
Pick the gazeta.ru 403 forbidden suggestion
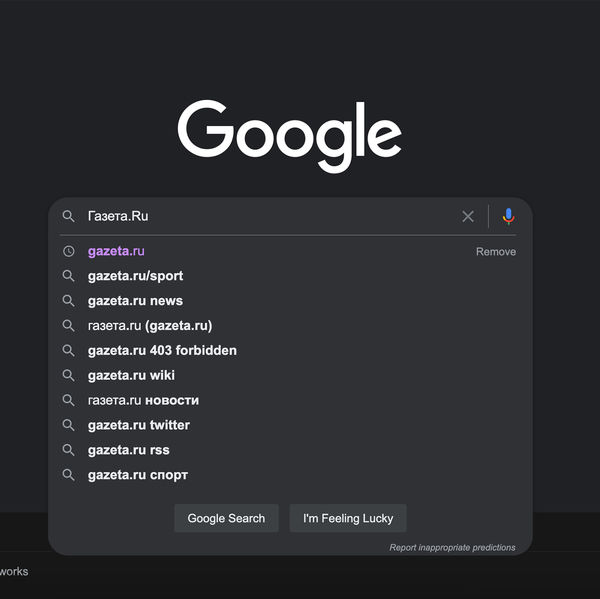click(x=162, y=351)
